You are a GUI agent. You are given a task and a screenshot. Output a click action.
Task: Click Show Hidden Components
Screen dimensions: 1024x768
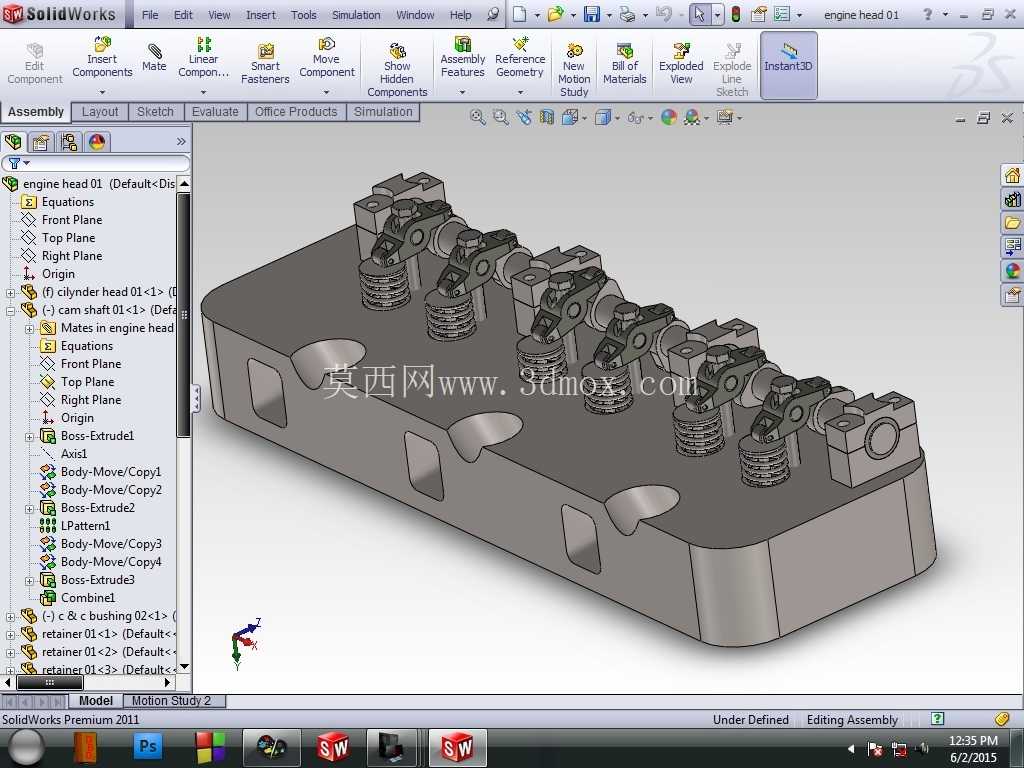click(397, 71)
